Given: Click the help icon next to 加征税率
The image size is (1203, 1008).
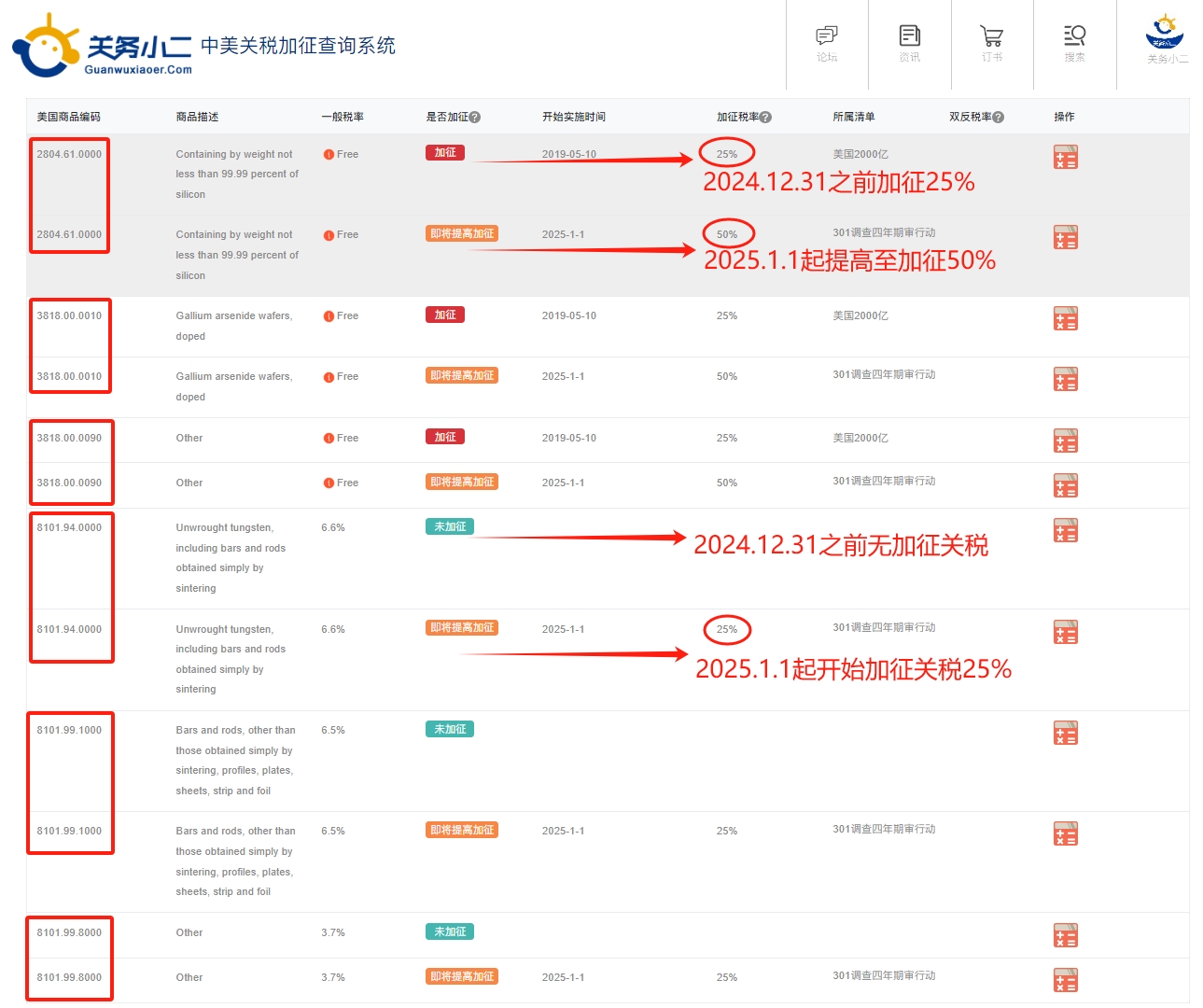Looking at the screenshot, I should pyautogui.click(x=765, y=118).
